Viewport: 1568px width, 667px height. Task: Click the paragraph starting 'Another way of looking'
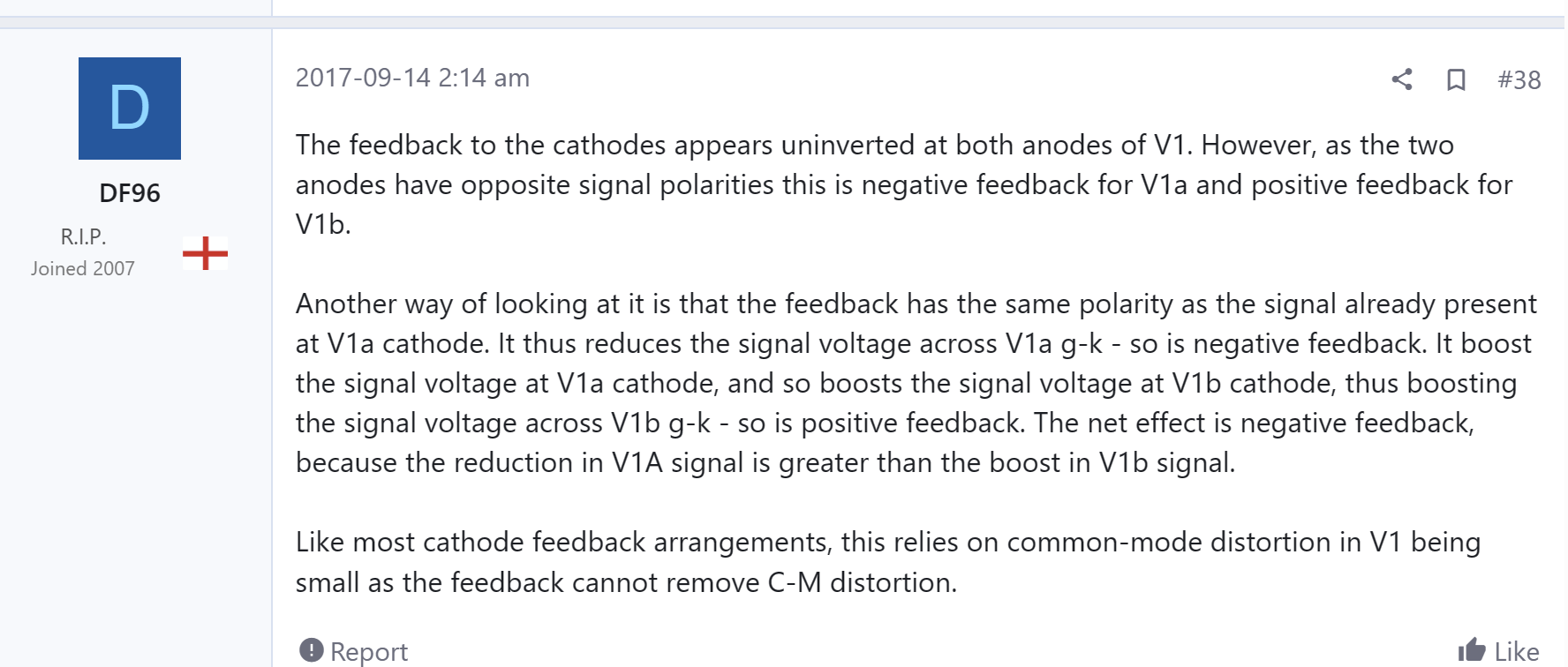[x=916, y=383]
